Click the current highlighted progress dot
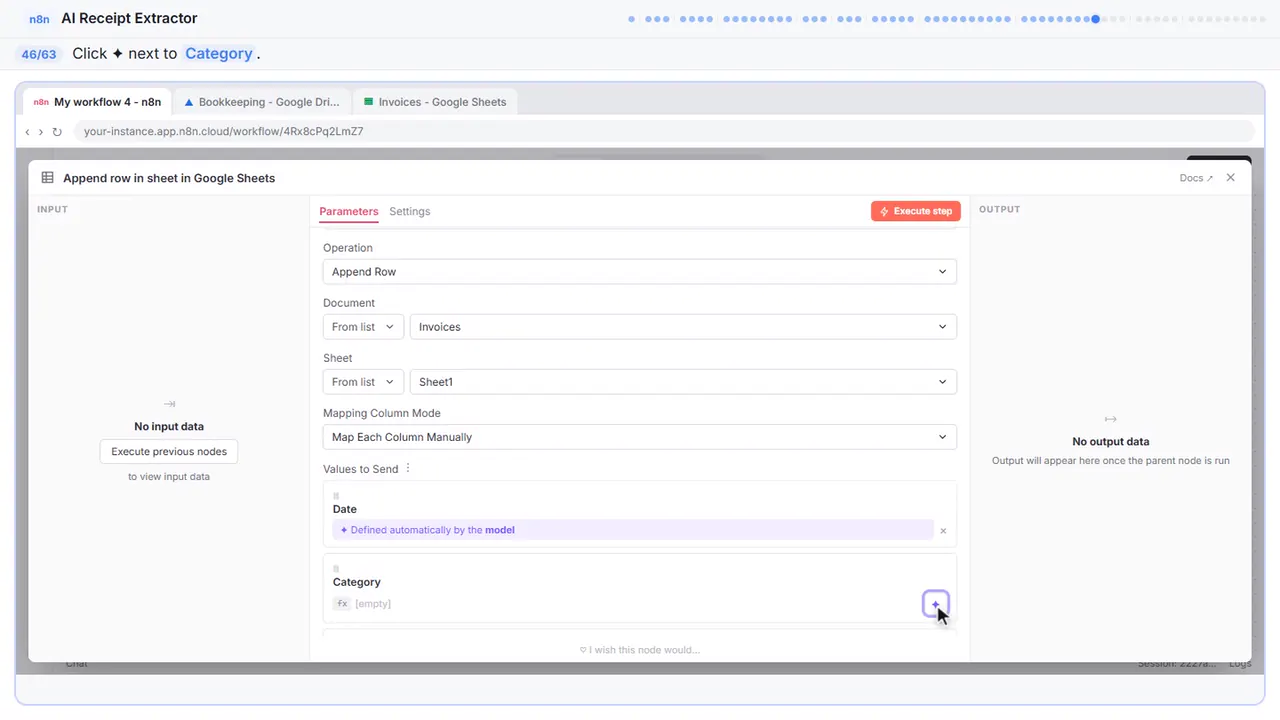The height and width of the screenshot is (720, 1280). coord(1096,19)
